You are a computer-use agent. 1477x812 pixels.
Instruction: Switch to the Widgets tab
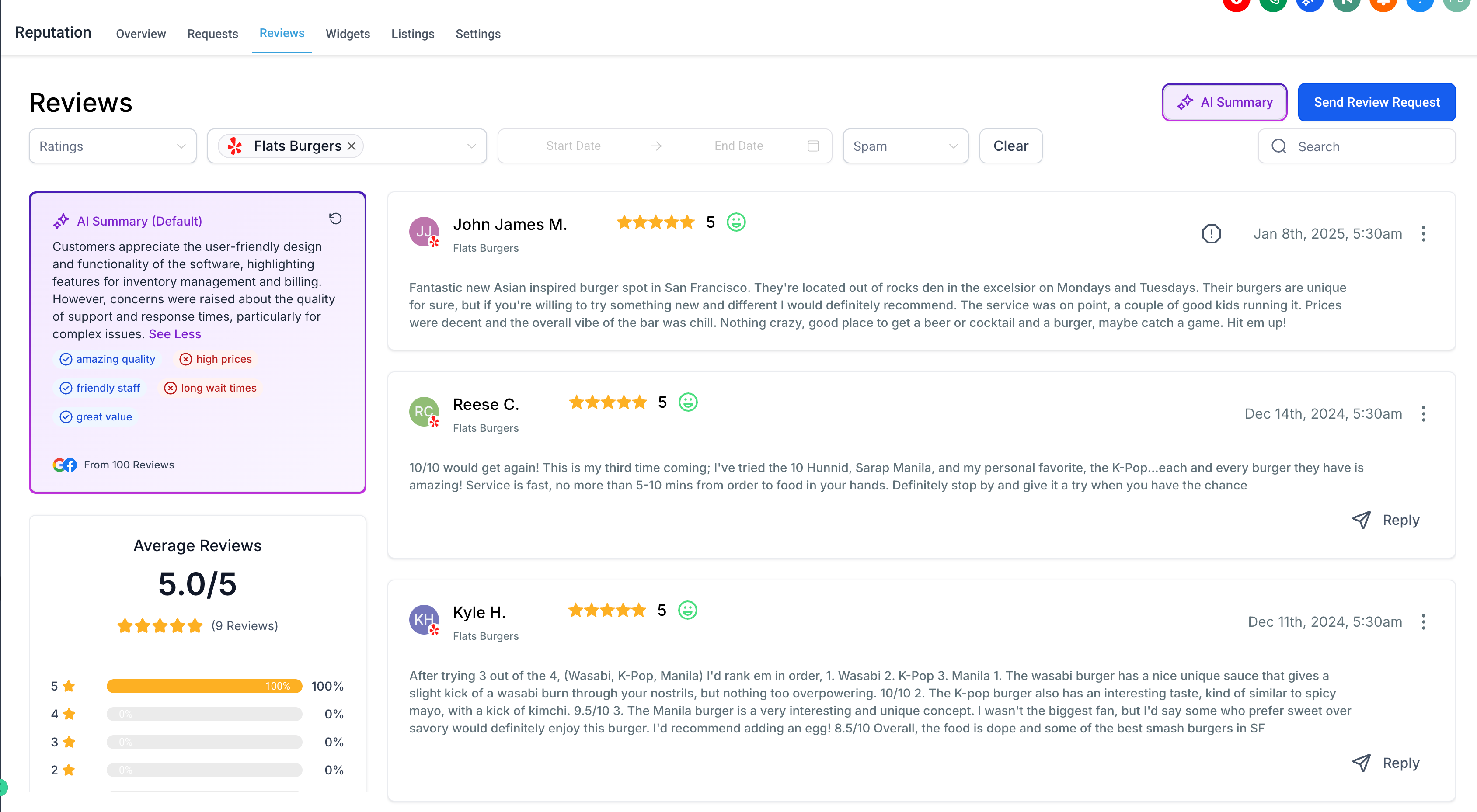tap(348, 34)
